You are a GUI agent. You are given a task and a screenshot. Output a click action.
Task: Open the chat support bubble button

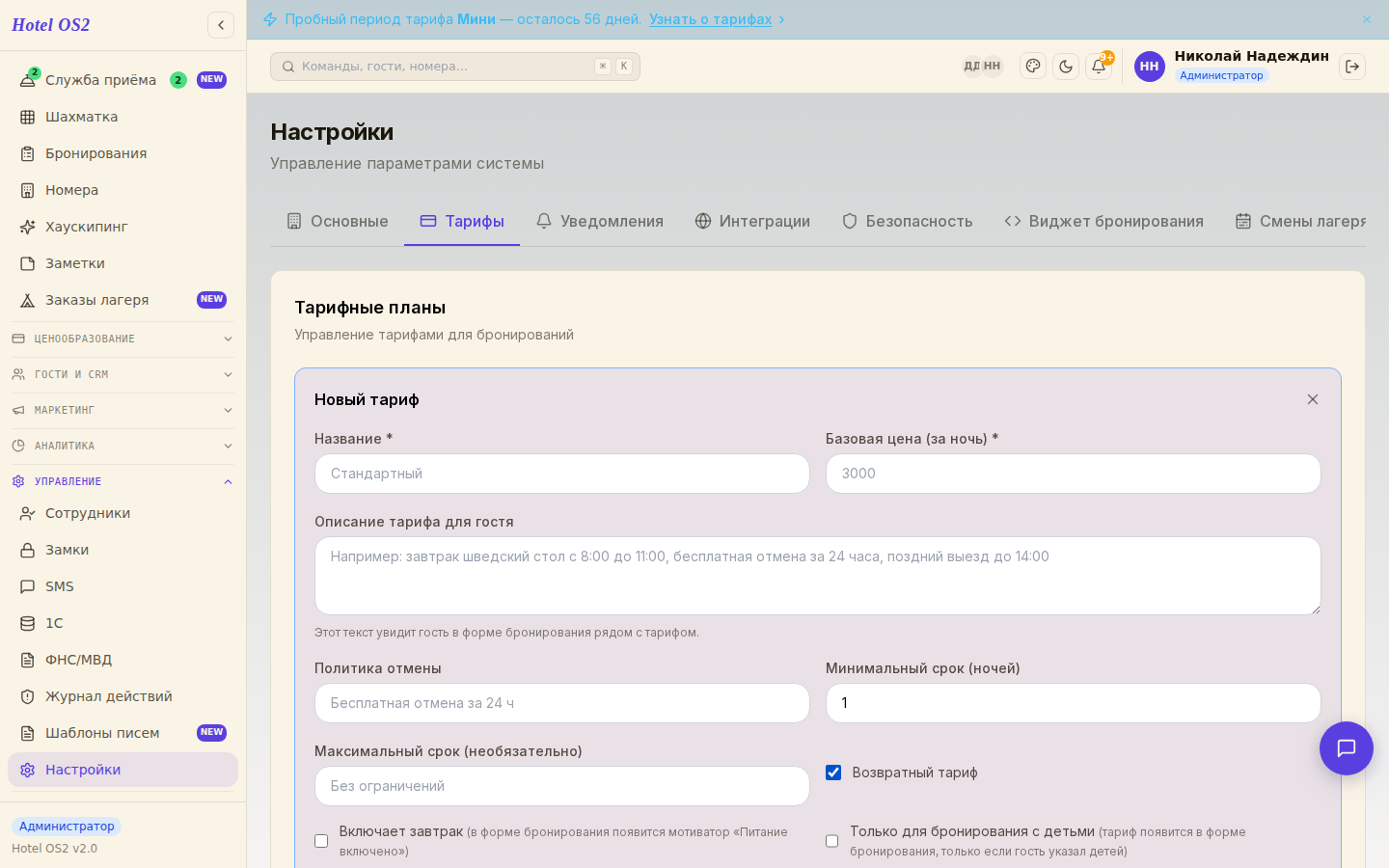pos(1347,748)
